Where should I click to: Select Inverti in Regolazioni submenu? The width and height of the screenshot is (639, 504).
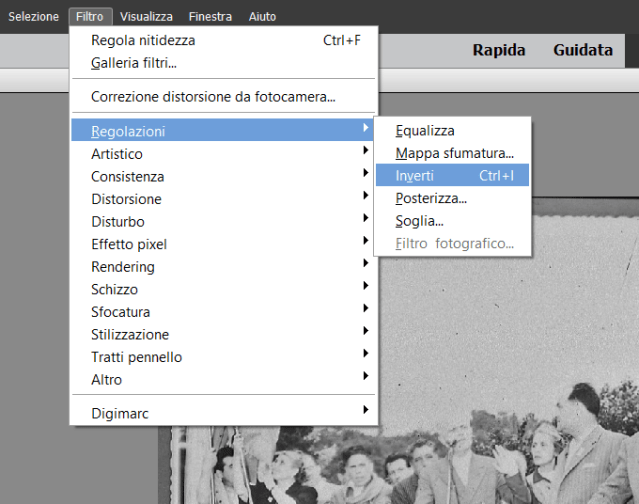pos(414,176)
